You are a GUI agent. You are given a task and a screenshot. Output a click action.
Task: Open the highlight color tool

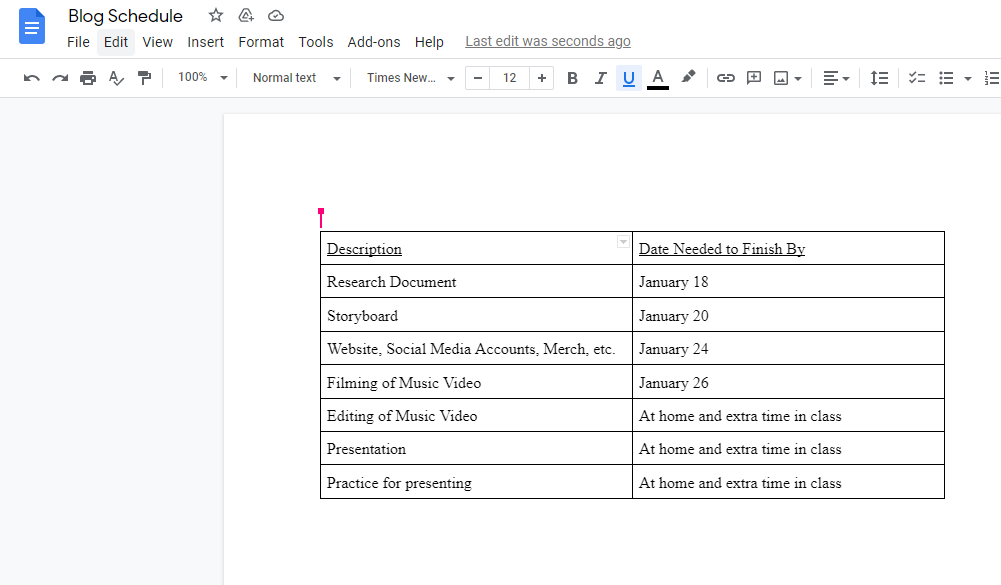(x=688, y=78)
